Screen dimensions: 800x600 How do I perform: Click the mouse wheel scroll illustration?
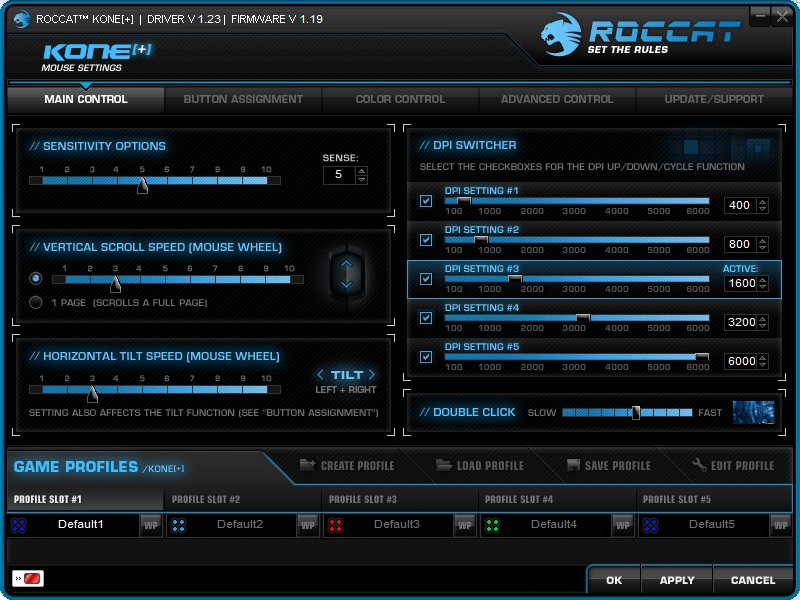pos(347,273)
